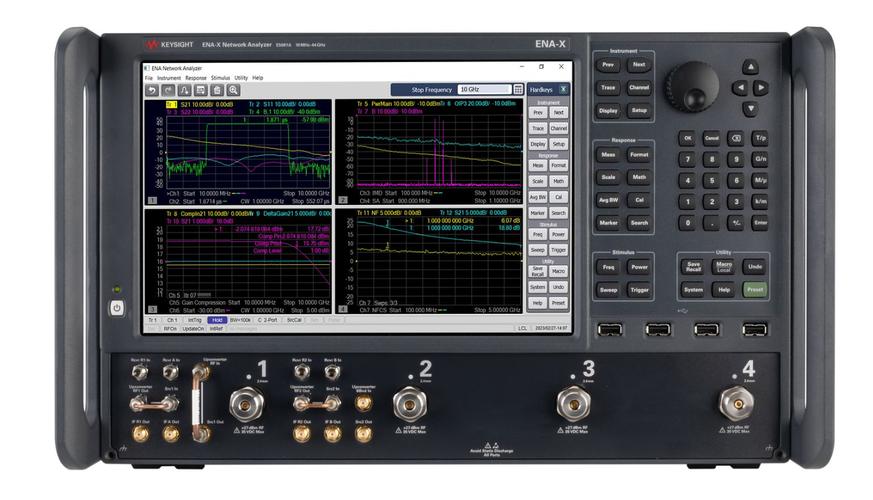Click Ch 1 in the status bar
873x500 pixels.
172,320
